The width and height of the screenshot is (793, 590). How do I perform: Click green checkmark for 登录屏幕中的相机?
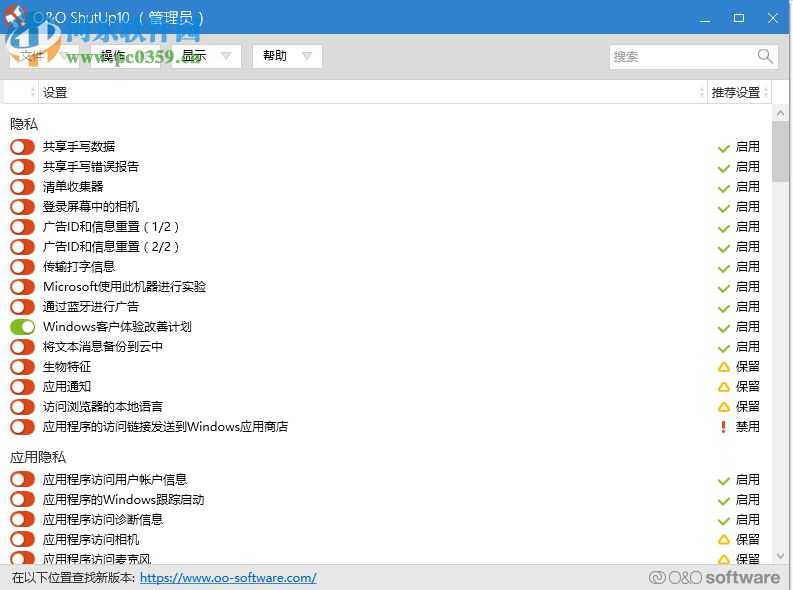724,208
